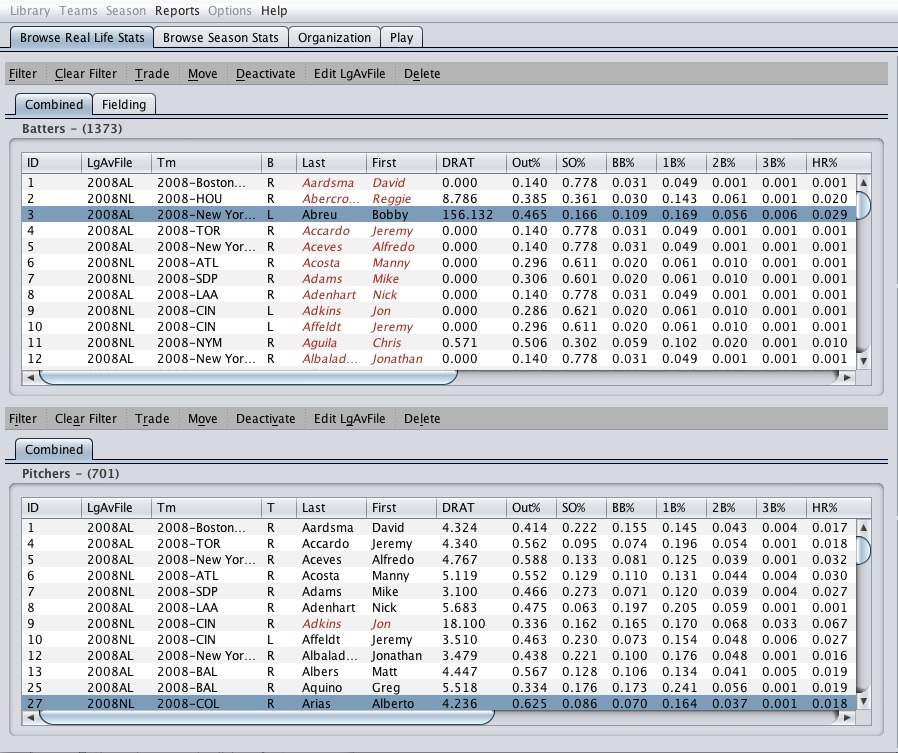Switch to the Fielding sub-tab

pos(124,105)
